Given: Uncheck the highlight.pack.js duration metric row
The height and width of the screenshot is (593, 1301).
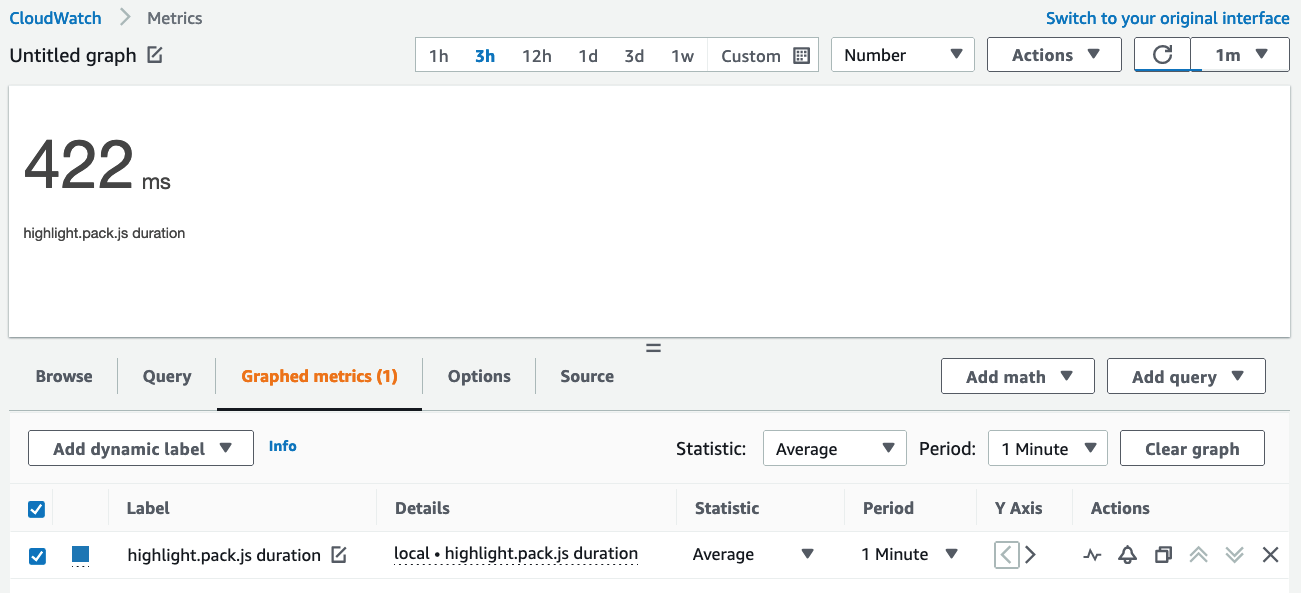Looking at the screenshot, I should (x=37, y=554).
